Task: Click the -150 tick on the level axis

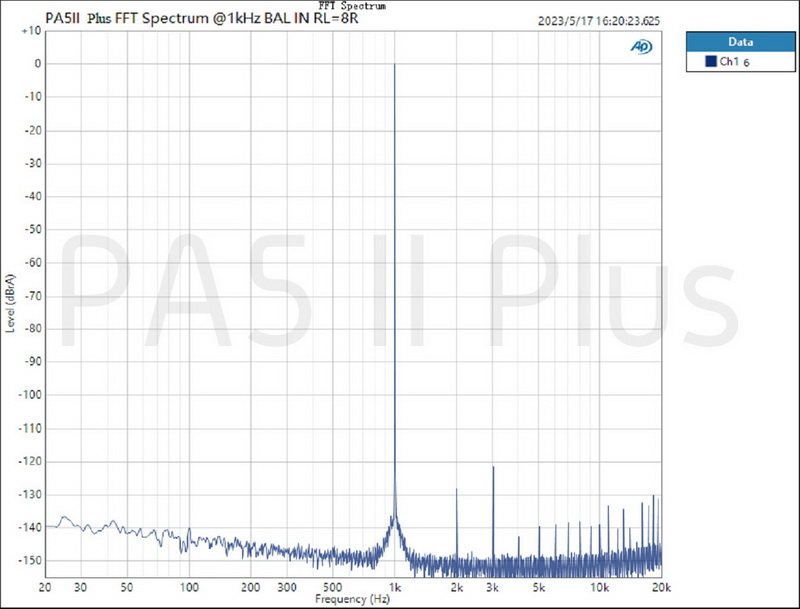Action: pyautogui.click(x=28, y=560)
